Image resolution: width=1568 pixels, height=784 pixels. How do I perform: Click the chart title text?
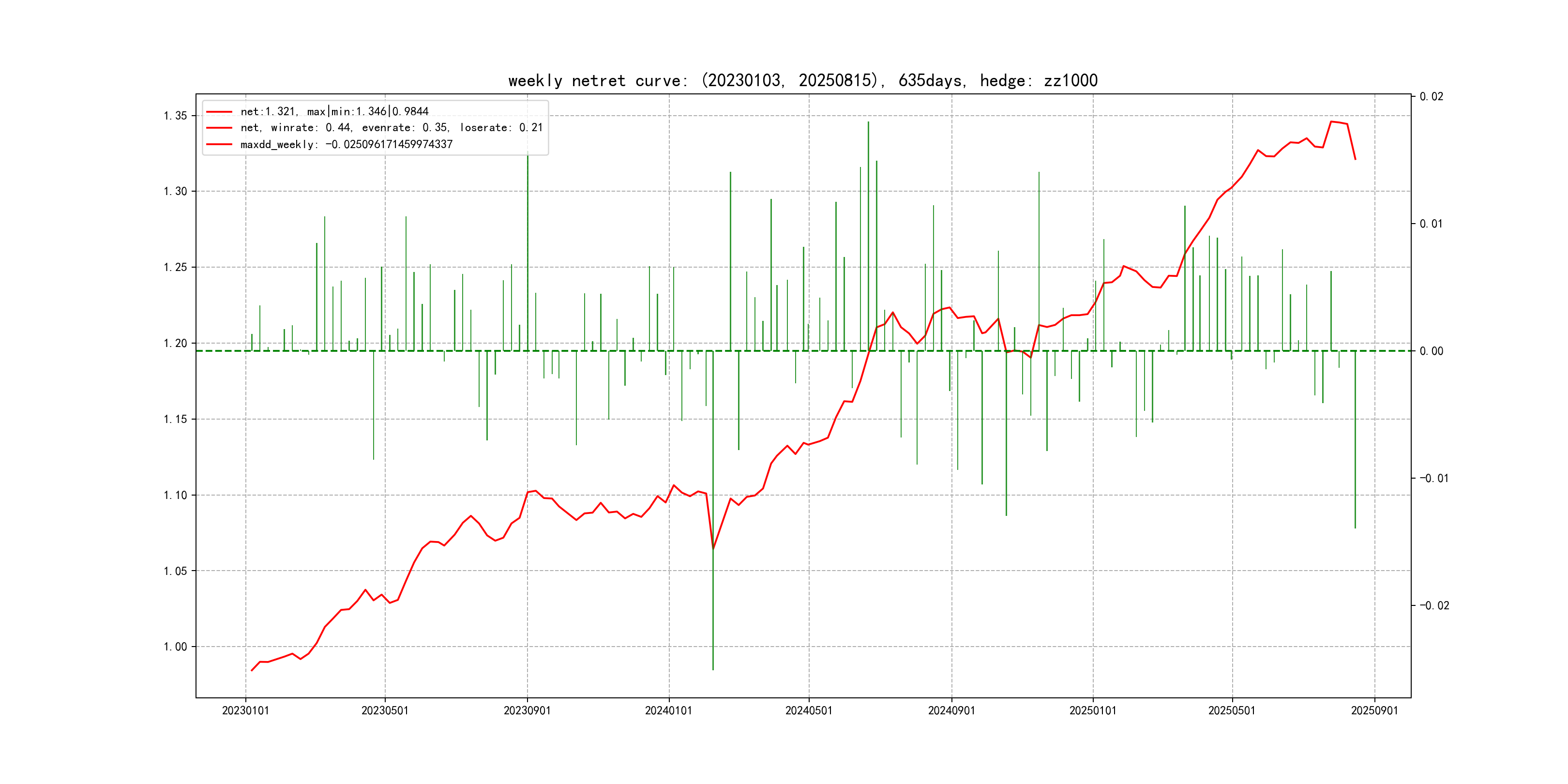tap(802, 80)
